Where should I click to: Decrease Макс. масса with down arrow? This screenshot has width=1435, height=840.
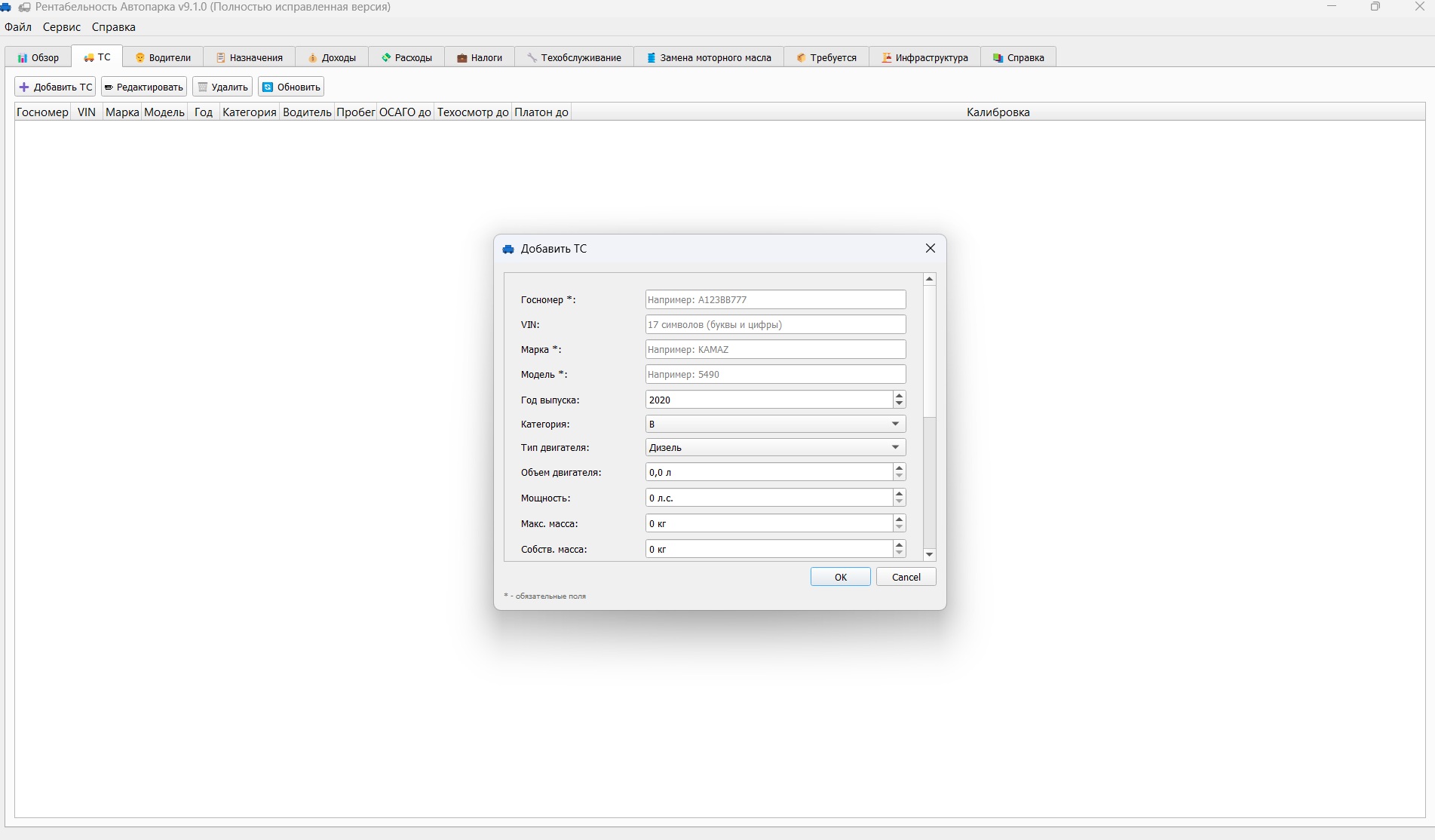click(x=899, y=528)
